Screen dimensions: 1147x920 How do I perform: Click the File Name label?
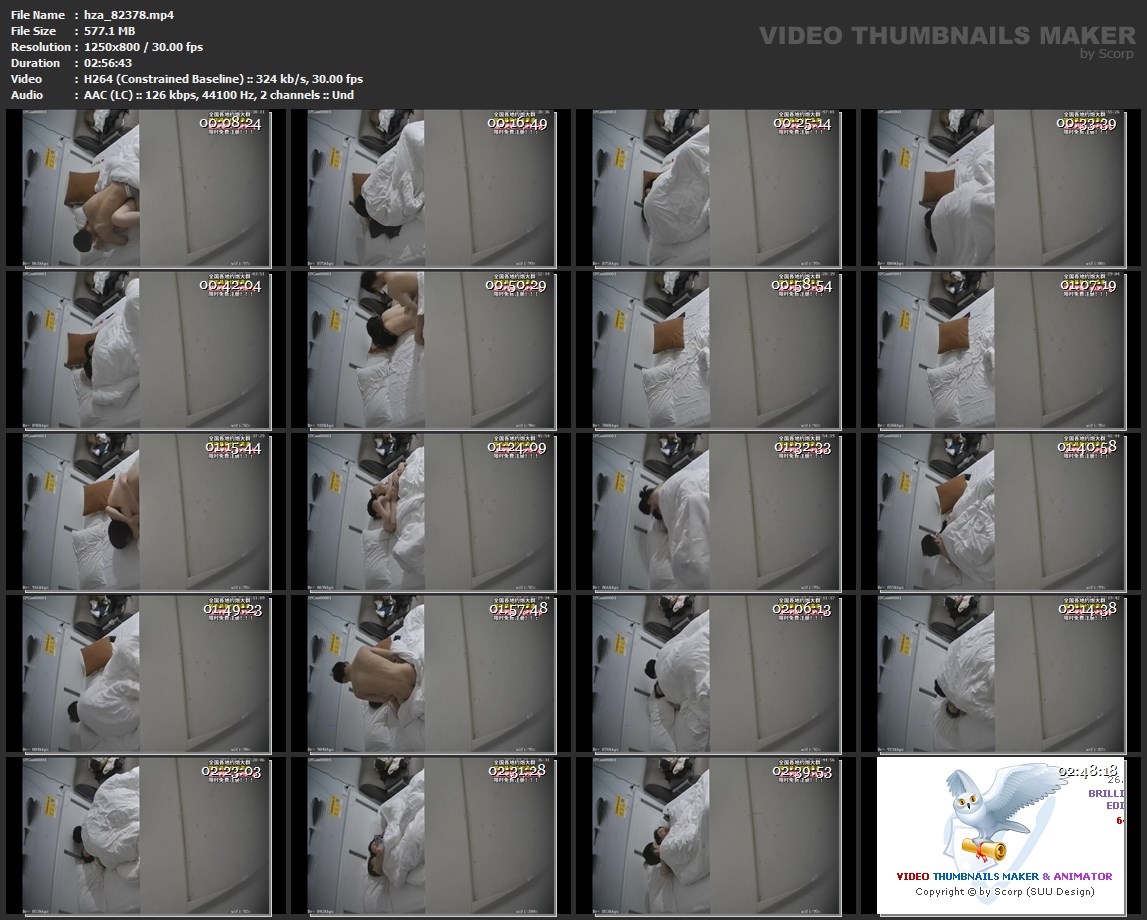38,15
